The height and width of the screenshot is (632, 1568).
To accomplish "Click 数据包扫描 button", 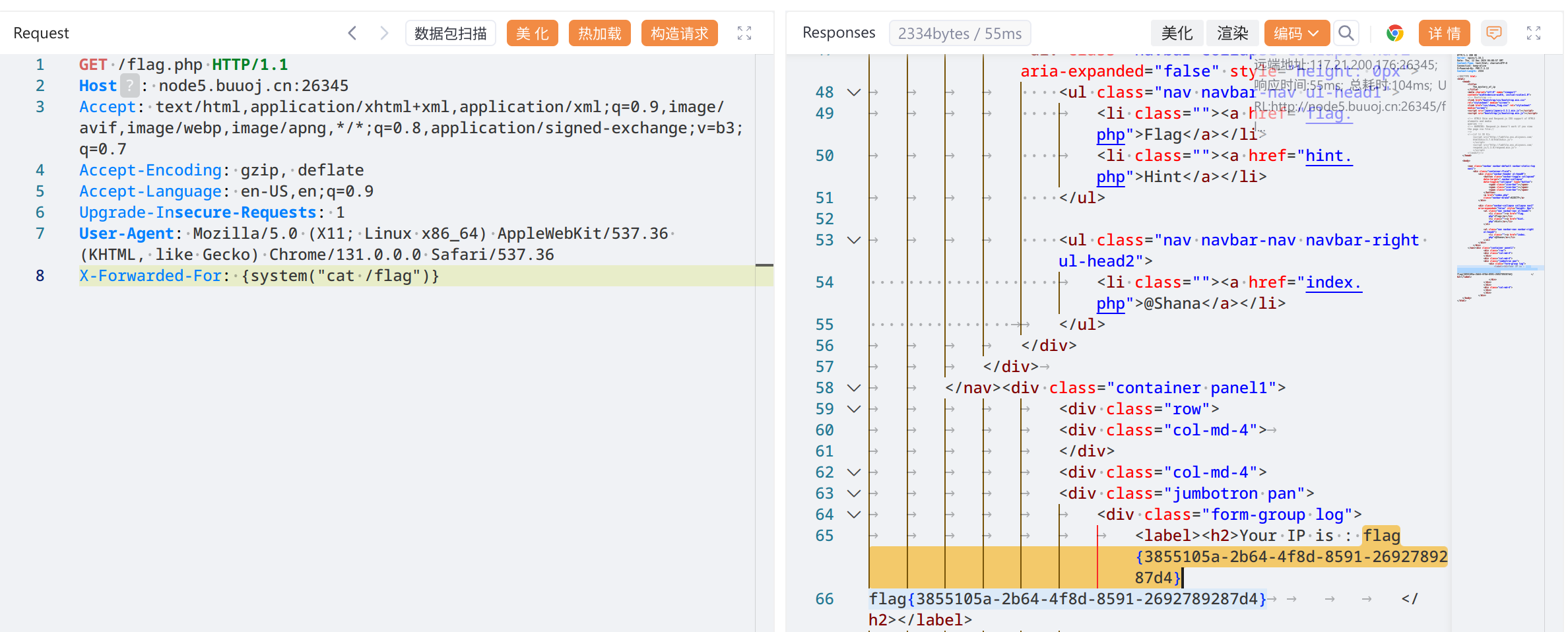I will click(451, 33).
